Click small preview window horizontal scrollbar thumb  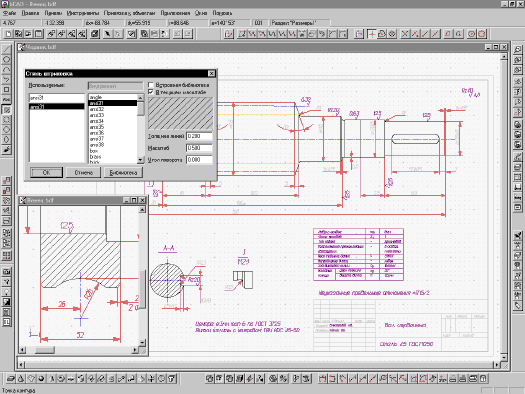click(x=45, y=350)
